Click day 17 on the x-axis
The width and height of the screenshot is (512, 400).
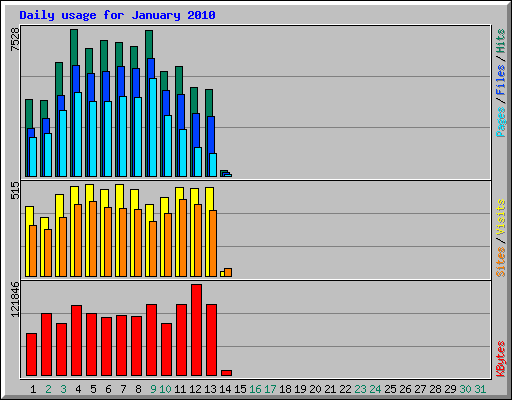point(270,389)
